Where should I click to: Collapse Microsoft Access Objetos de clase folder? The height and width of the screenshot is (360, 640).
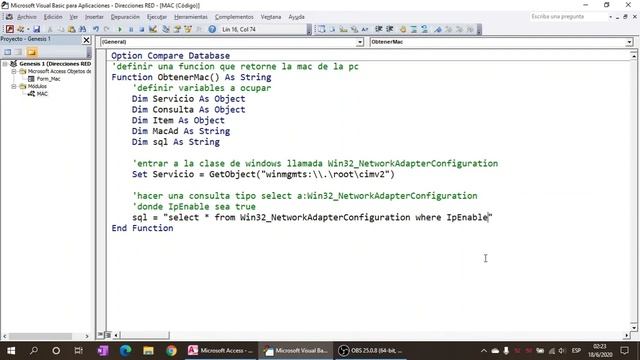(x=14, y=71)
